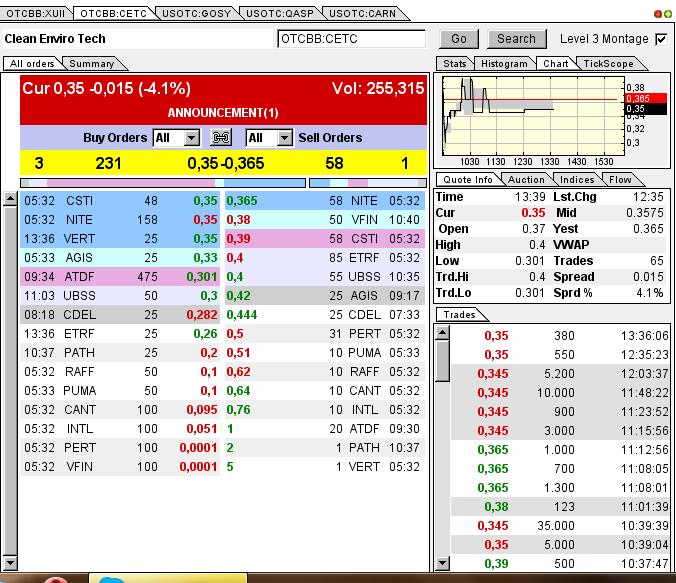Viewport: 676px width, 583px height.
Task: Select NITE buy order of 158
Action: click(120, 219)
